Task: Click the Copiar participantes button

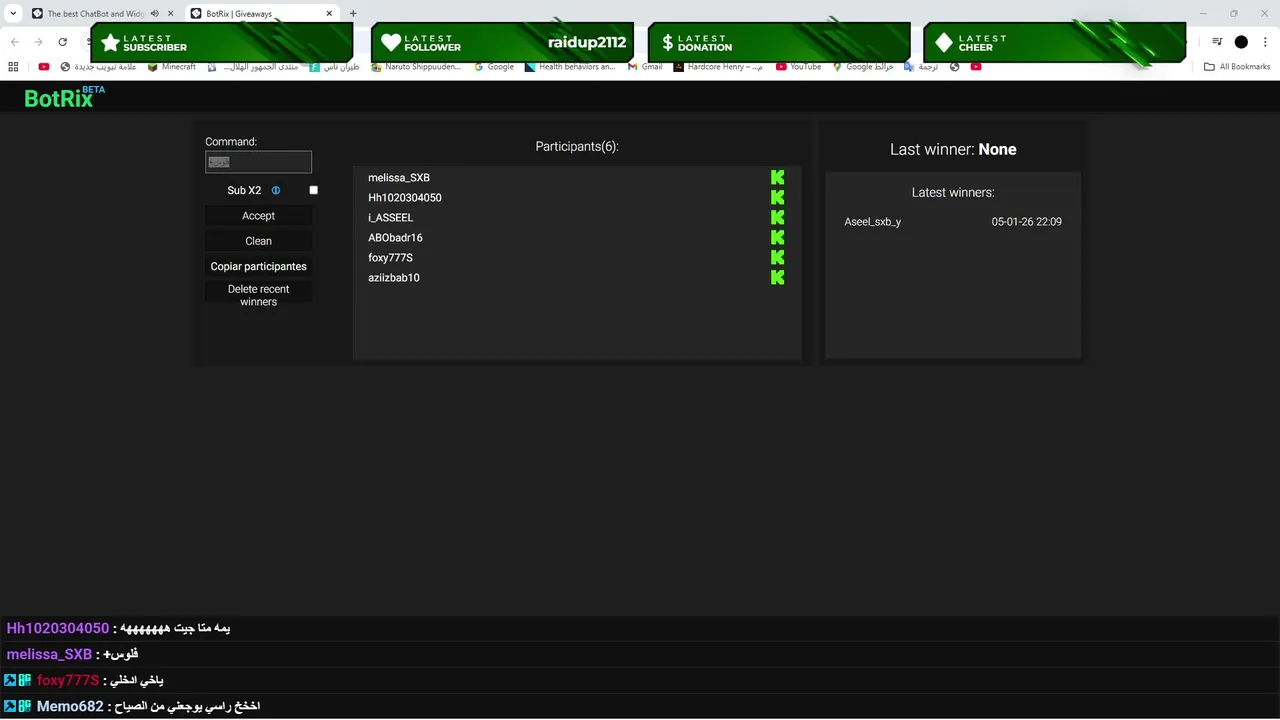Action: tap(258, 267)
